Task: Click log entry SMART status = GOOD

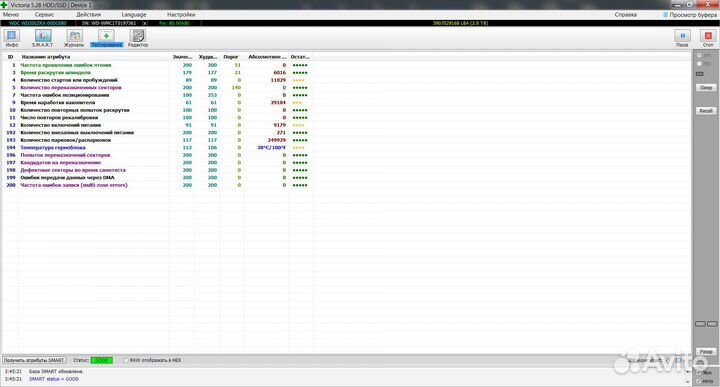Action: [54, 379]
